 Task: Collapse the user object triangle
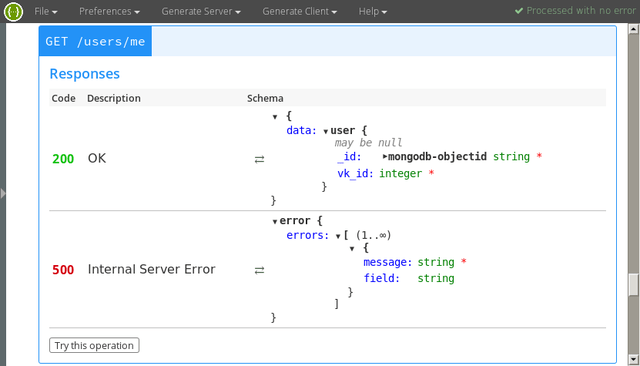click(326, 131)
